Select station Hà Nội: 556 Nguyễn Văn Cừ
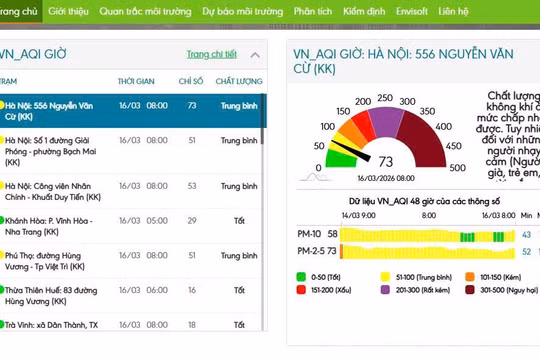This screenshot has height=360, width=540. click(131, 111)
